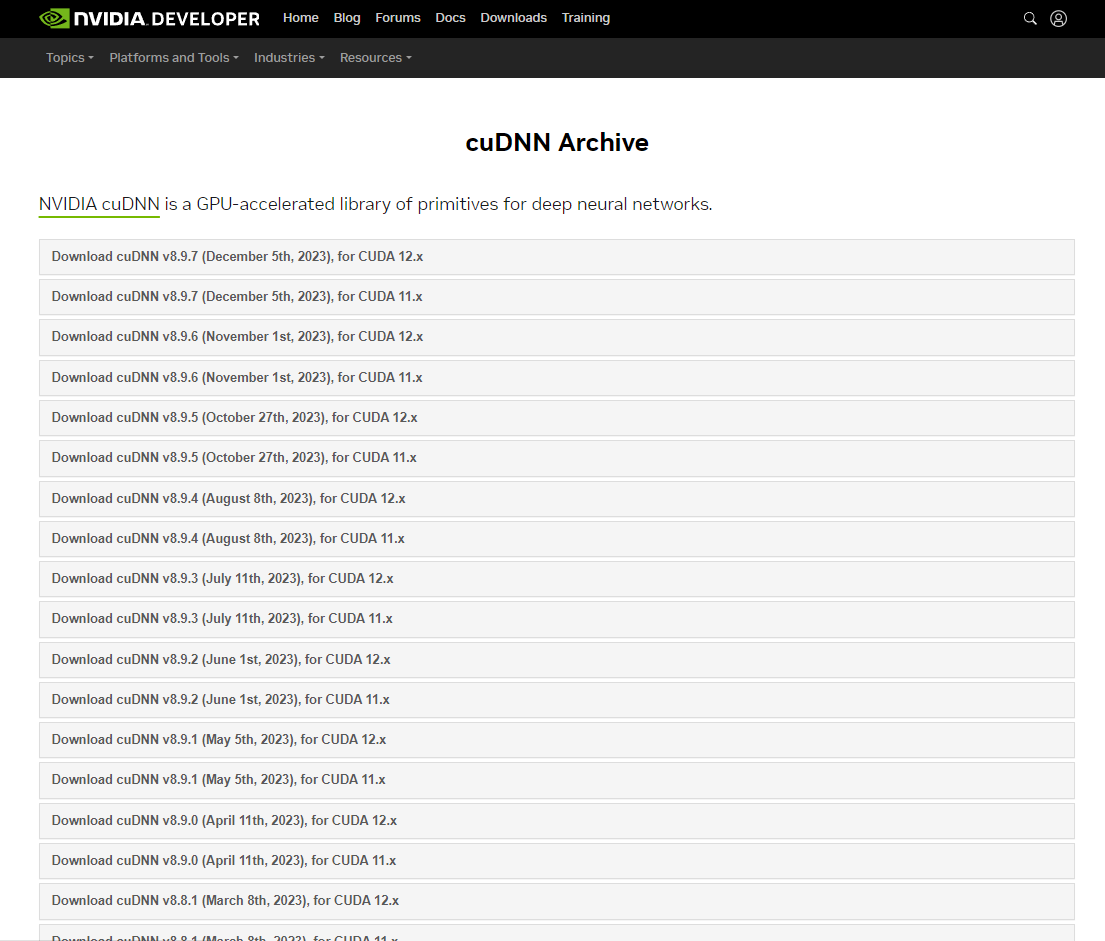Screen dimensions: 1105x941
Task: Go to the Home menu item
Action: click(300, 17)
